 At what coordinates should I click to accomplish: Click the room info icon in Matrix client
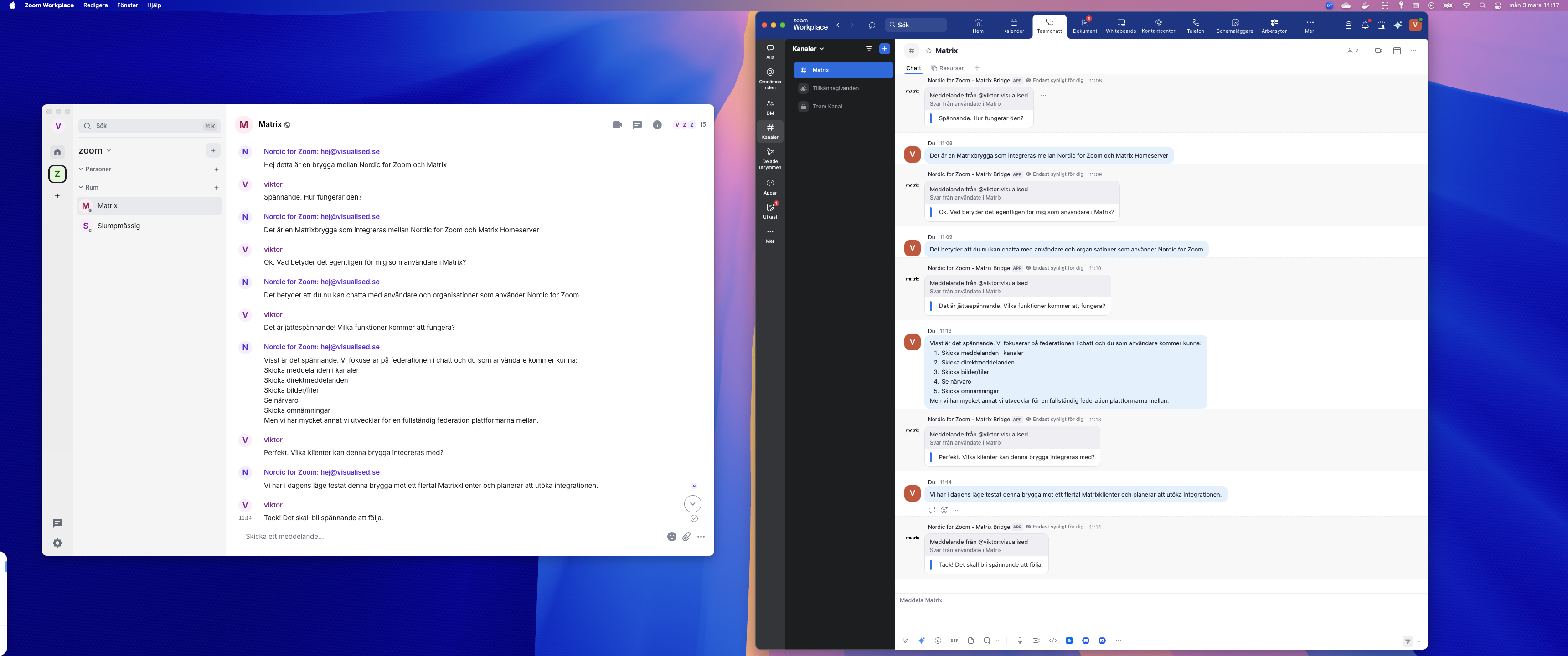pyautogui.click(x=657, y=125)
